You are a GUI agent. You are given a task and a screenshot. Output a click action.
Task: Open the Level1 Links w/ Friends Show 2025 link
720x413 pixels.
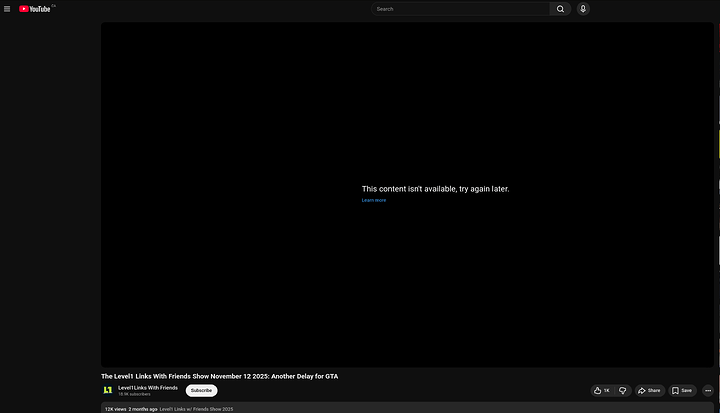click(197, 409)
